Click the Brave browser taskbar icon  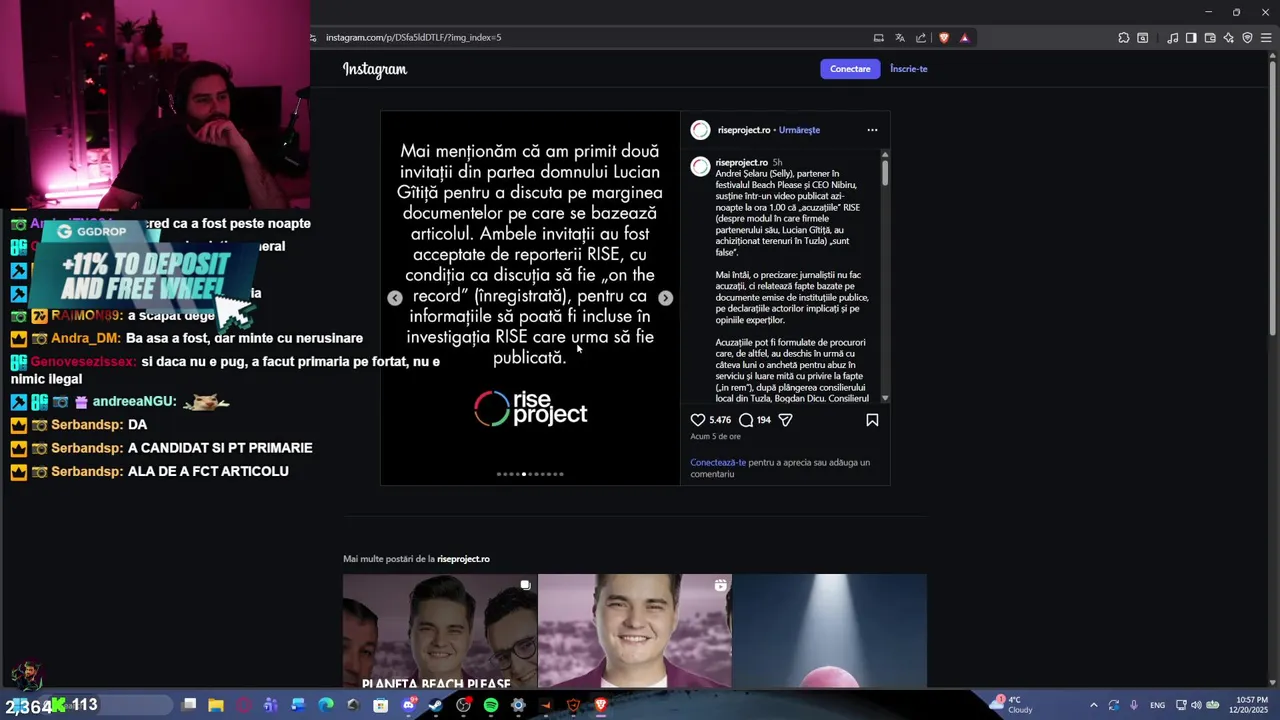pyautogui.click(x=600, y=705)
